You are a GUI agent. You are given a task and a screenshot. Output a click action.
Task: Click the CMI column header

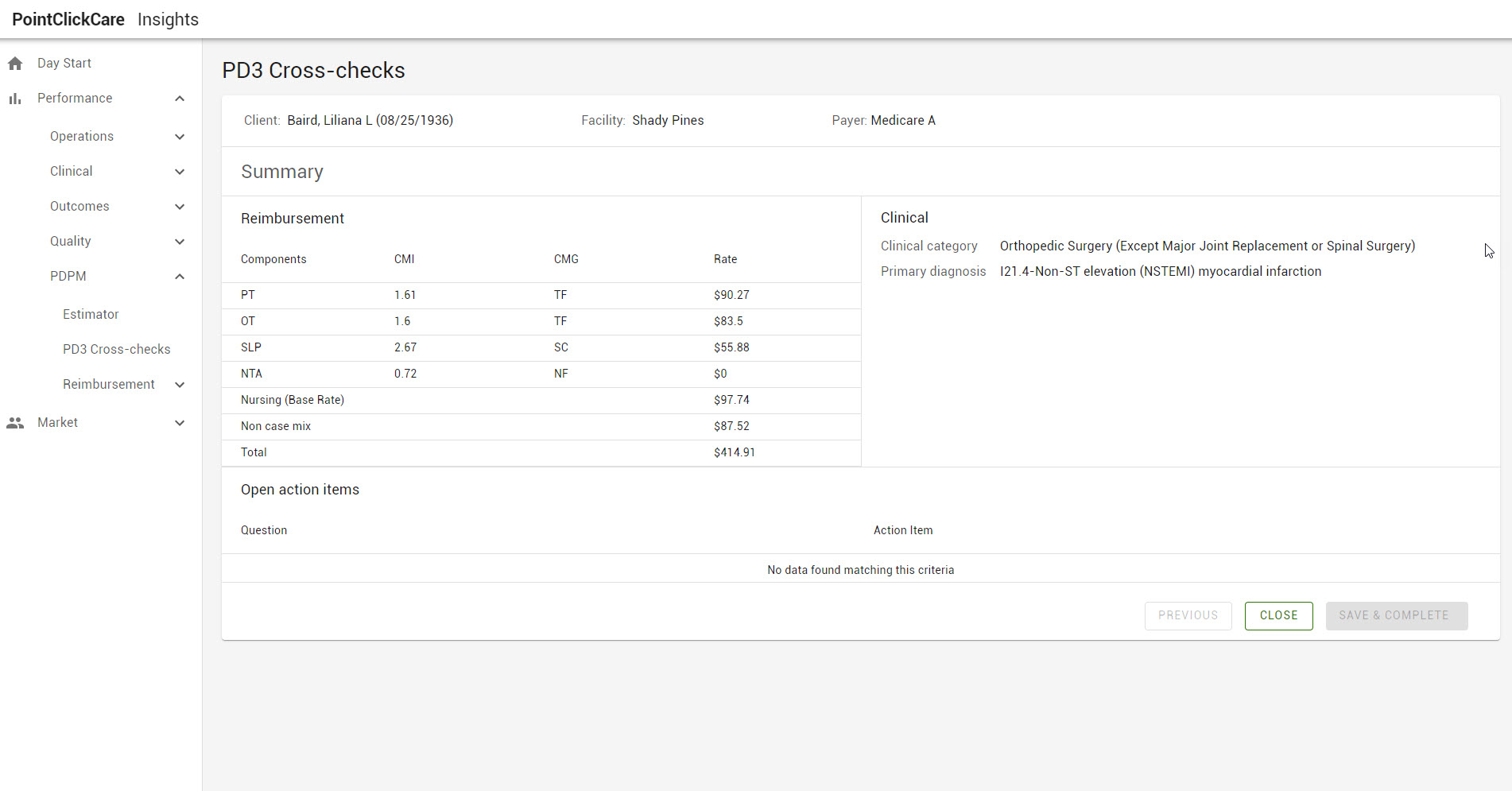click(x=404, y=259)
